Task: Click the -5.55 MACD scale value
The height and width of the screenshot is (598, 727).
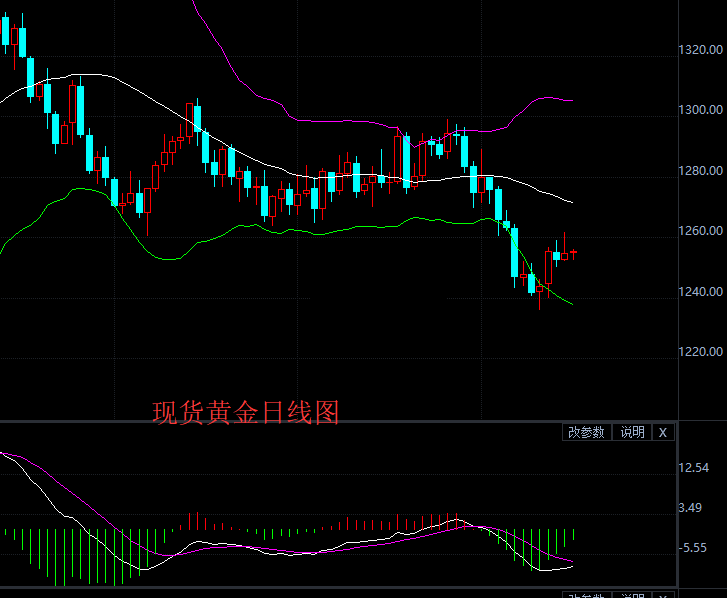Action: 693,548
